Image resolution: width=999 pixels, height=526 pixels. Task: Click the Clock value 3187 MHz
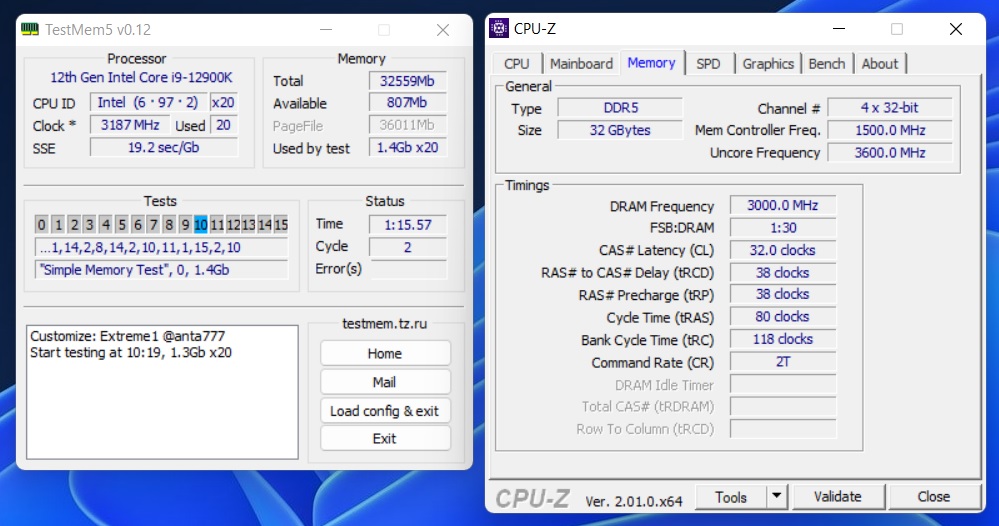(130, 125)
